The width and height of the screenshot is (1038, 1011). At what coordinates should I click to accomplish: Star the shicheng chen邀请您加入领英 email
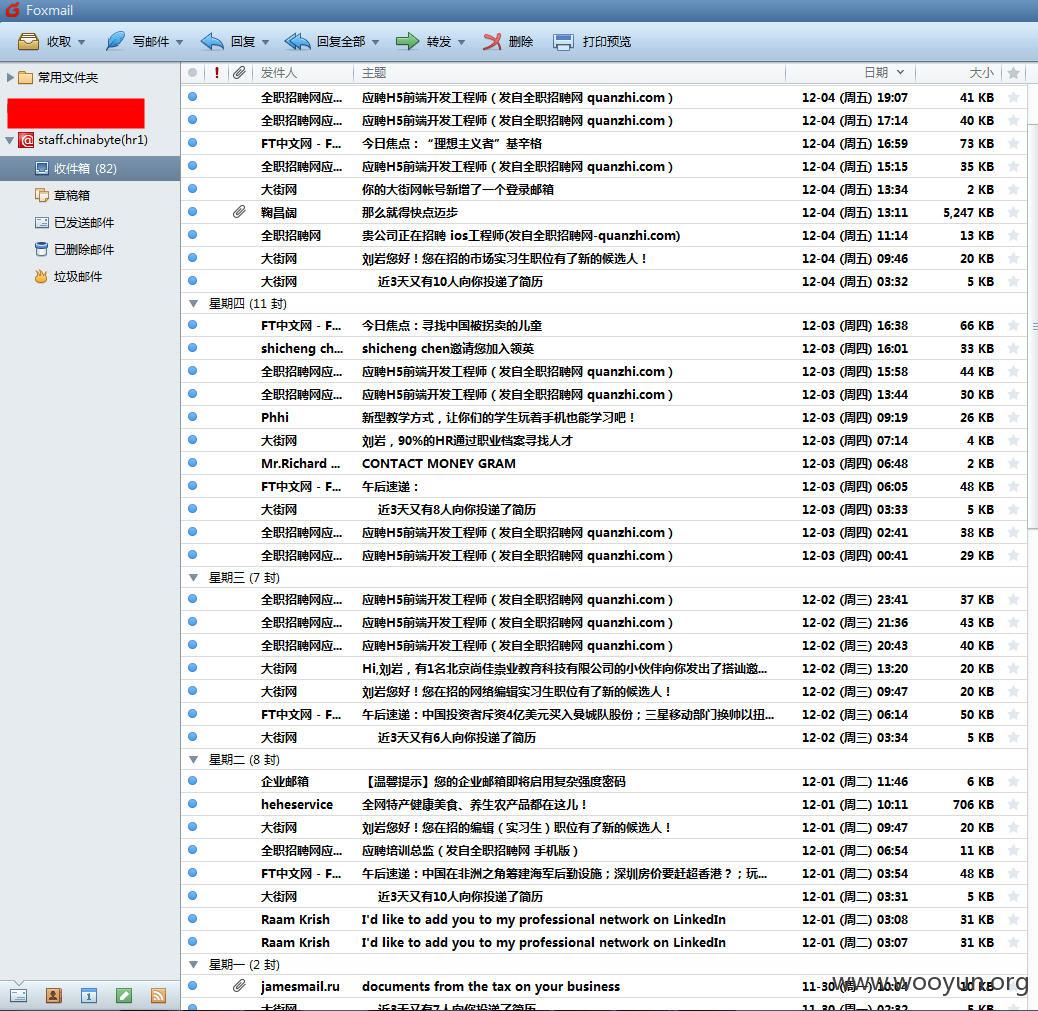pyautogui.click(x=1013, y=348)
